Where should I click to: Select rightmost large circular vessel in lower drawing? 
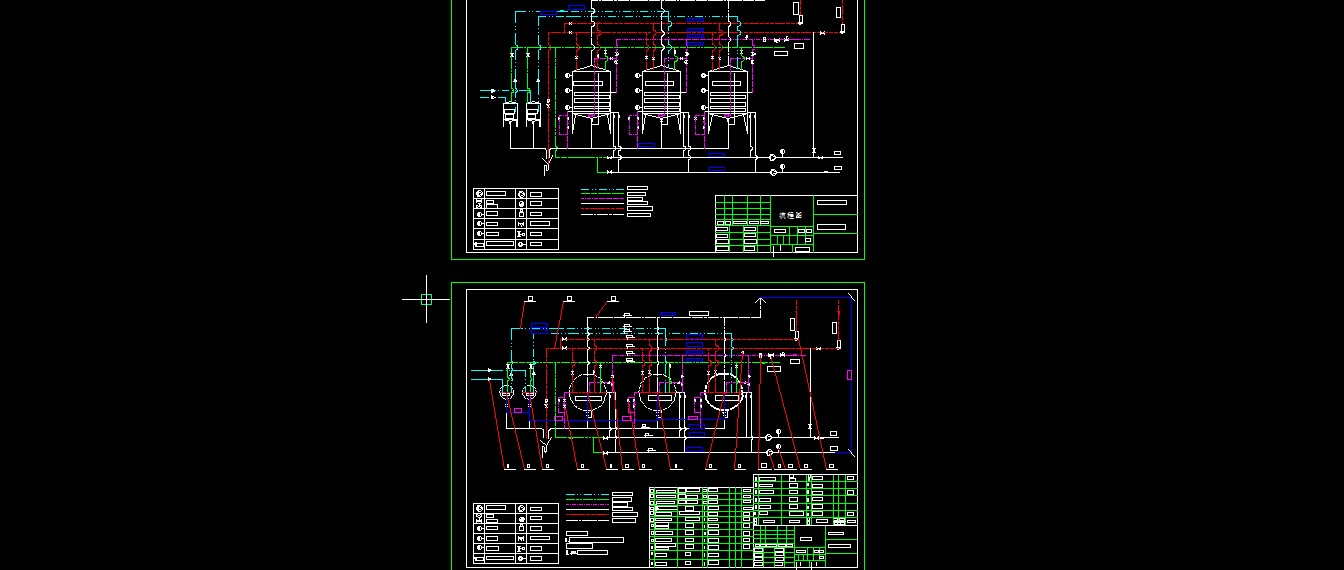pyautogui.click(x=726, y=391)
